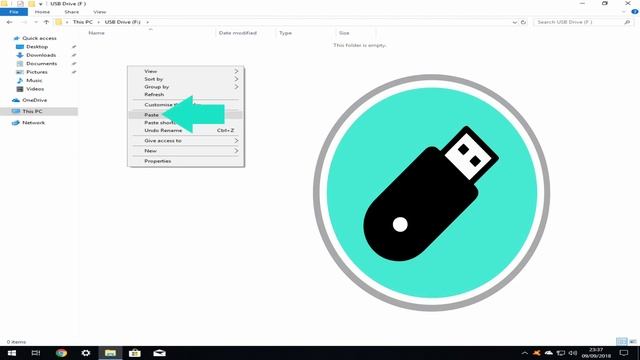Show hidden system tray icons
The width and height of the screenshot is (640, 360).
coord(525,353)
